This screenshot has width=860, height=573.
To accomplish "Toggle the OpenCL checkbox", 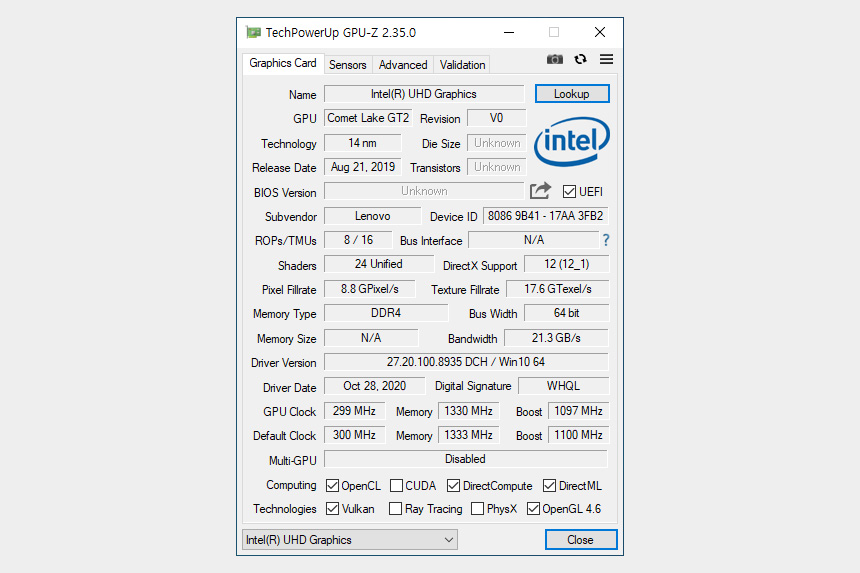I will 332,486.
